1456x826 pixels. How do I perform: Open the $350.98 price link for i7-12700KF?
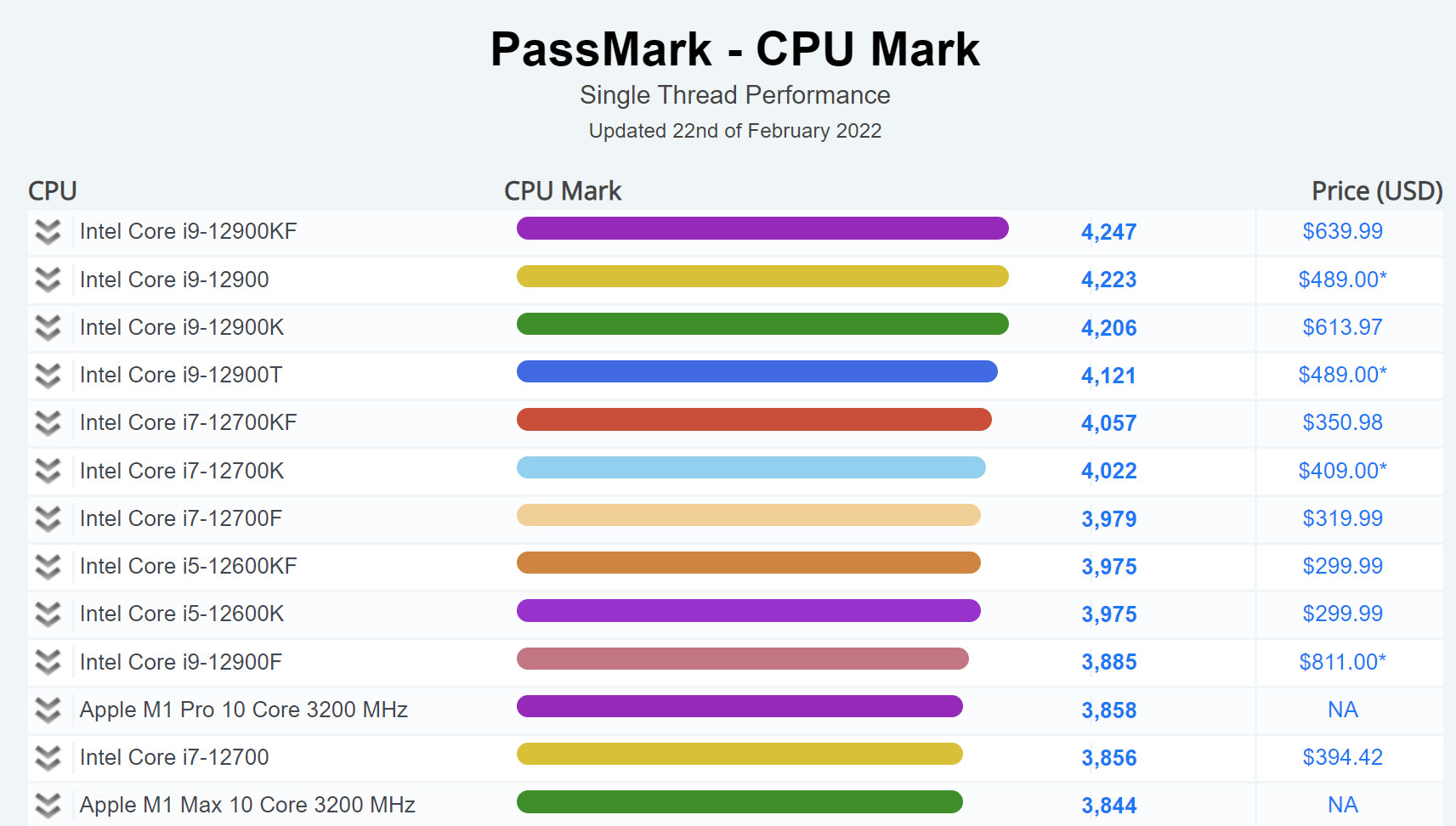pos(1340,422)
